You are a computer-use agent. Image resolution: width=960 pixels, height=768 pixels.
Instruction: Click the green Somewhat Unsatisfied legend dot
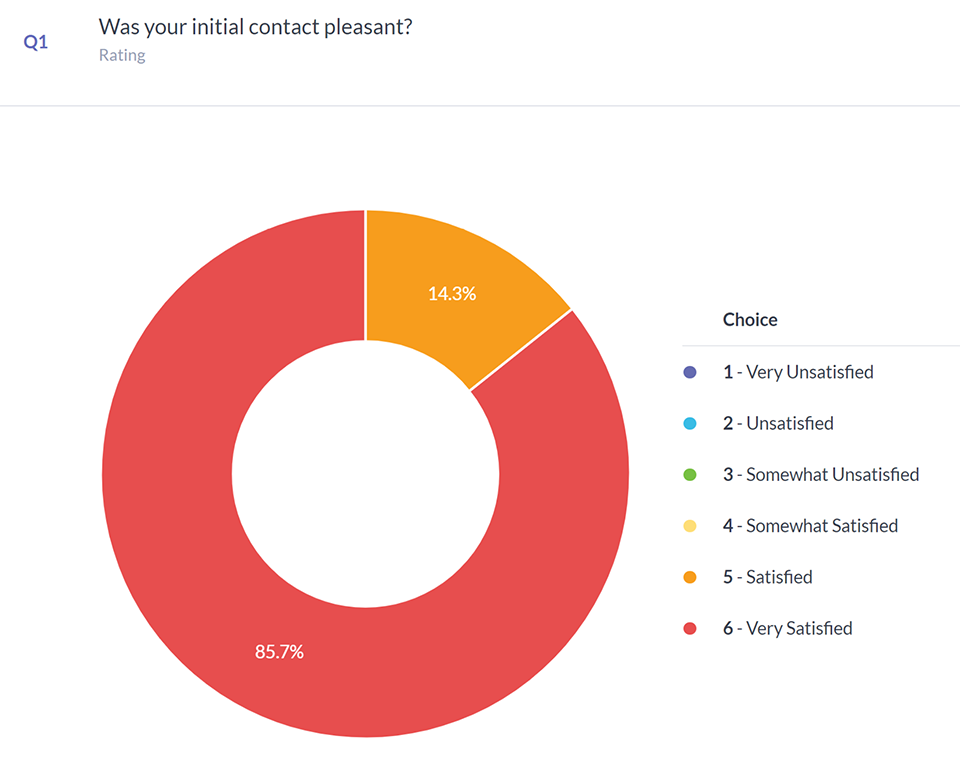tap(689, 475)
